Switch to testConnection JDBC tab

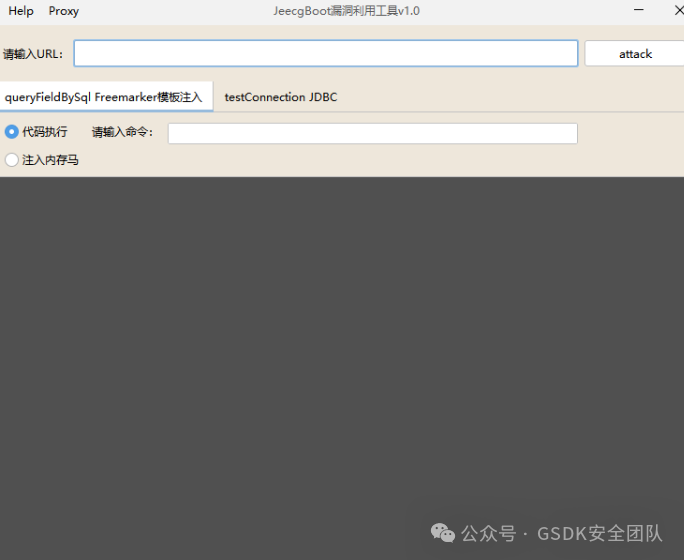click(x=280, y=97)
